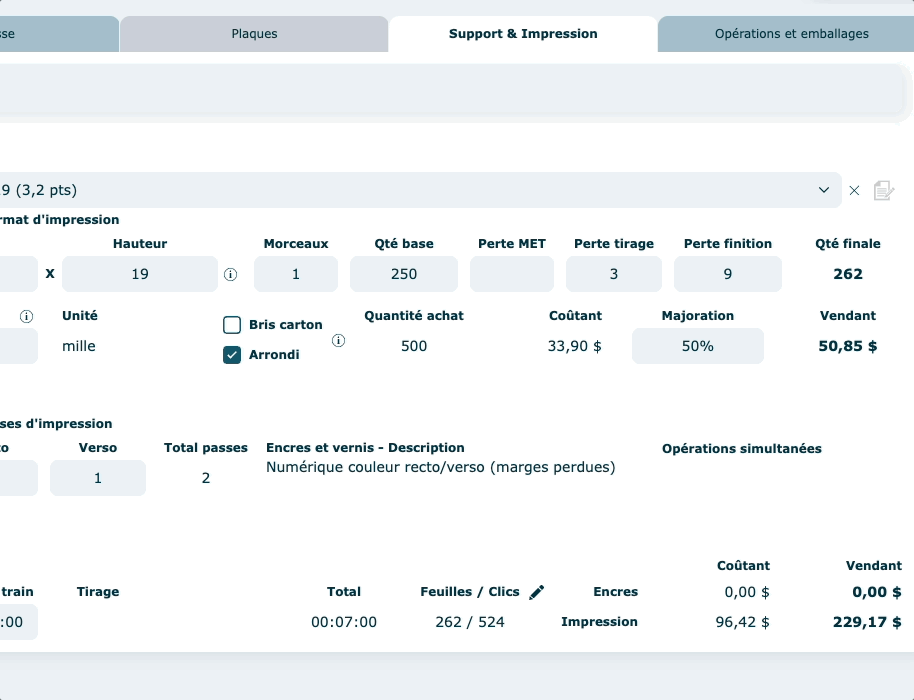Screen dimensions: 914x700
Task: Edit the Majoration 50% field
Action: point(697,346)
